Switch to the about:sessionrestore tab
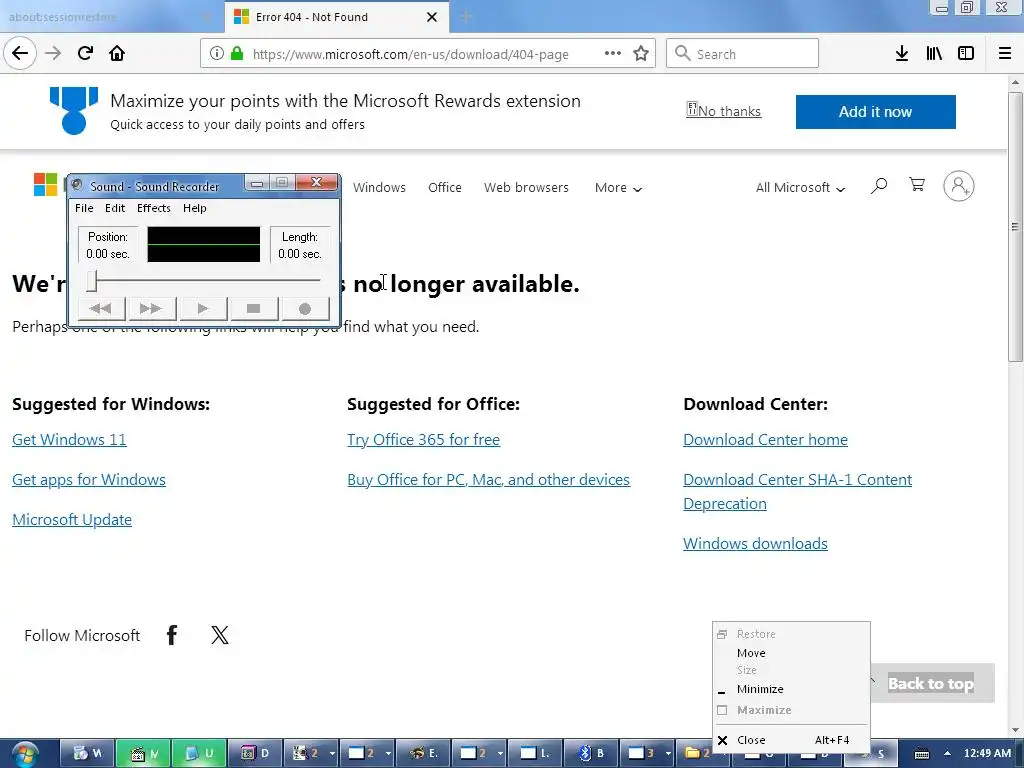 (111, 17)
